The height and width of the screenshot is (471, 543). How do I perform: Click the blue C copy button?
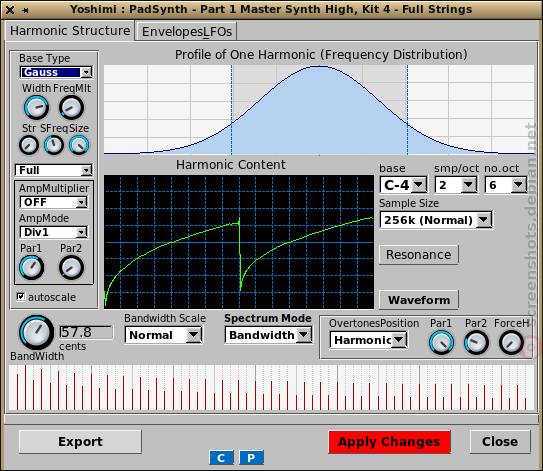click(x=221, y=457)
